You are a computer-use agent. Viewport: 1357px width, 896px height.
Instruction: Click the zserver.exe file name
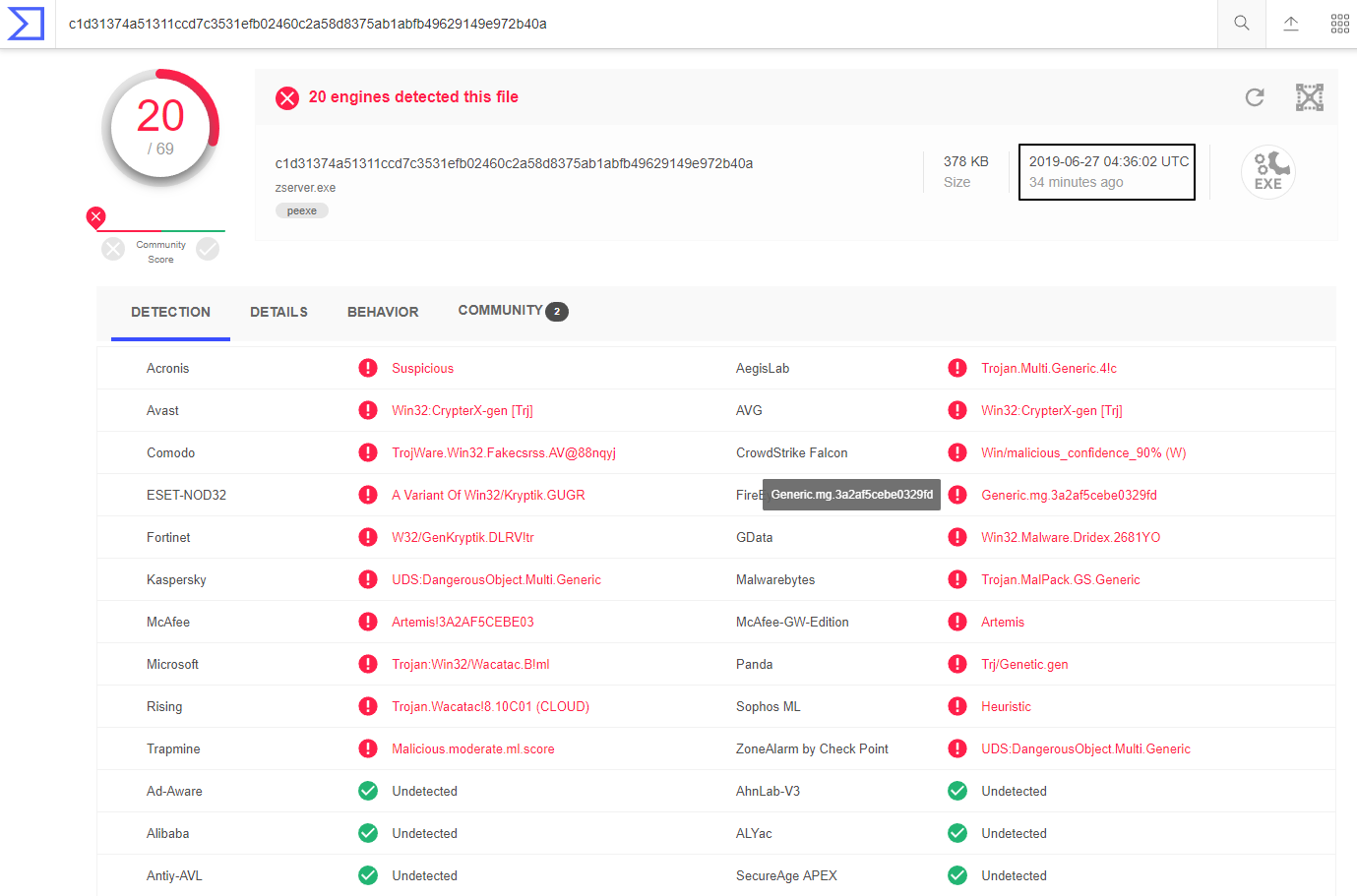305,187
